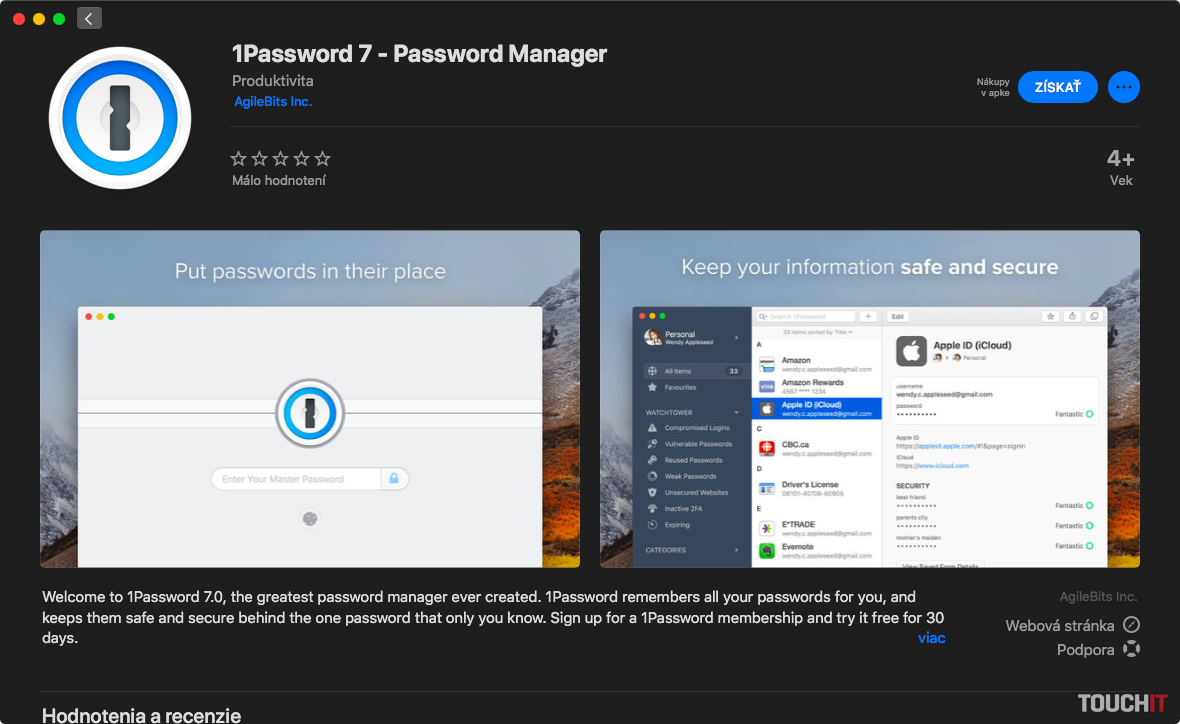Click the first rating star

tap(238, 158)
